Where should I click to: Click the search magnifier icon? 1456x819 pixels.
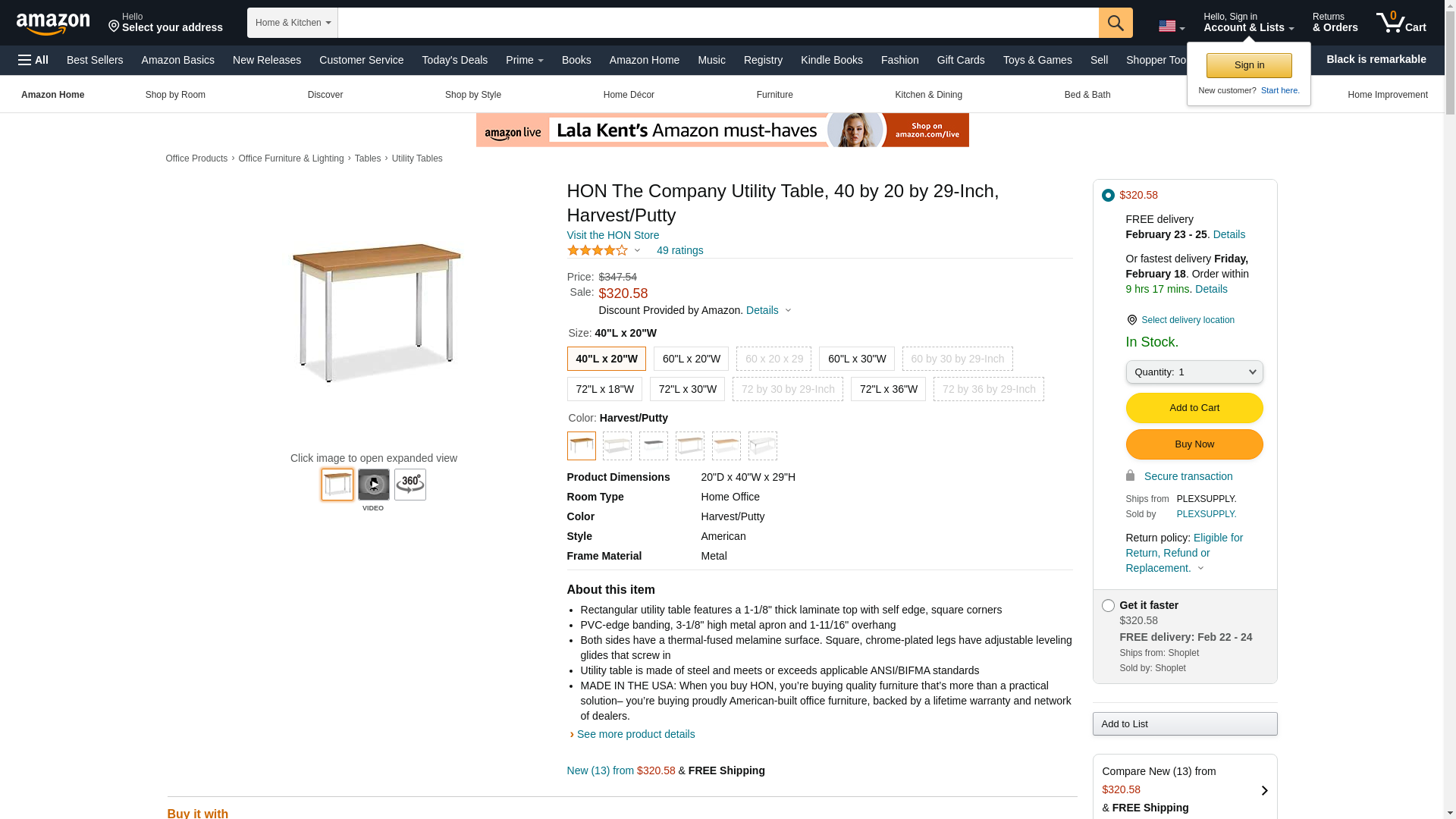click(1115, 23)
